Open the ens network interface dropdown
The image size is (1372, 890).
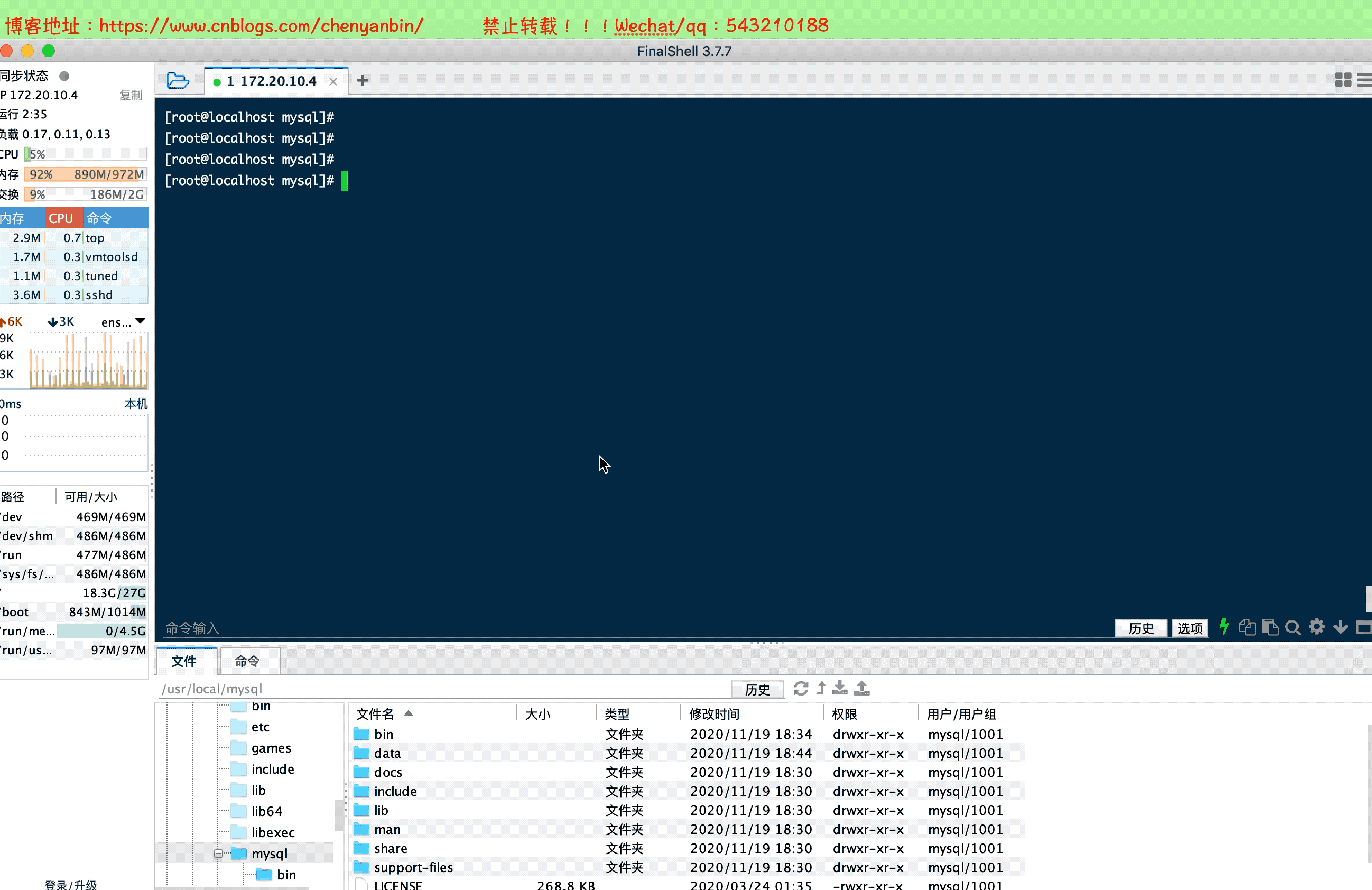123,322
